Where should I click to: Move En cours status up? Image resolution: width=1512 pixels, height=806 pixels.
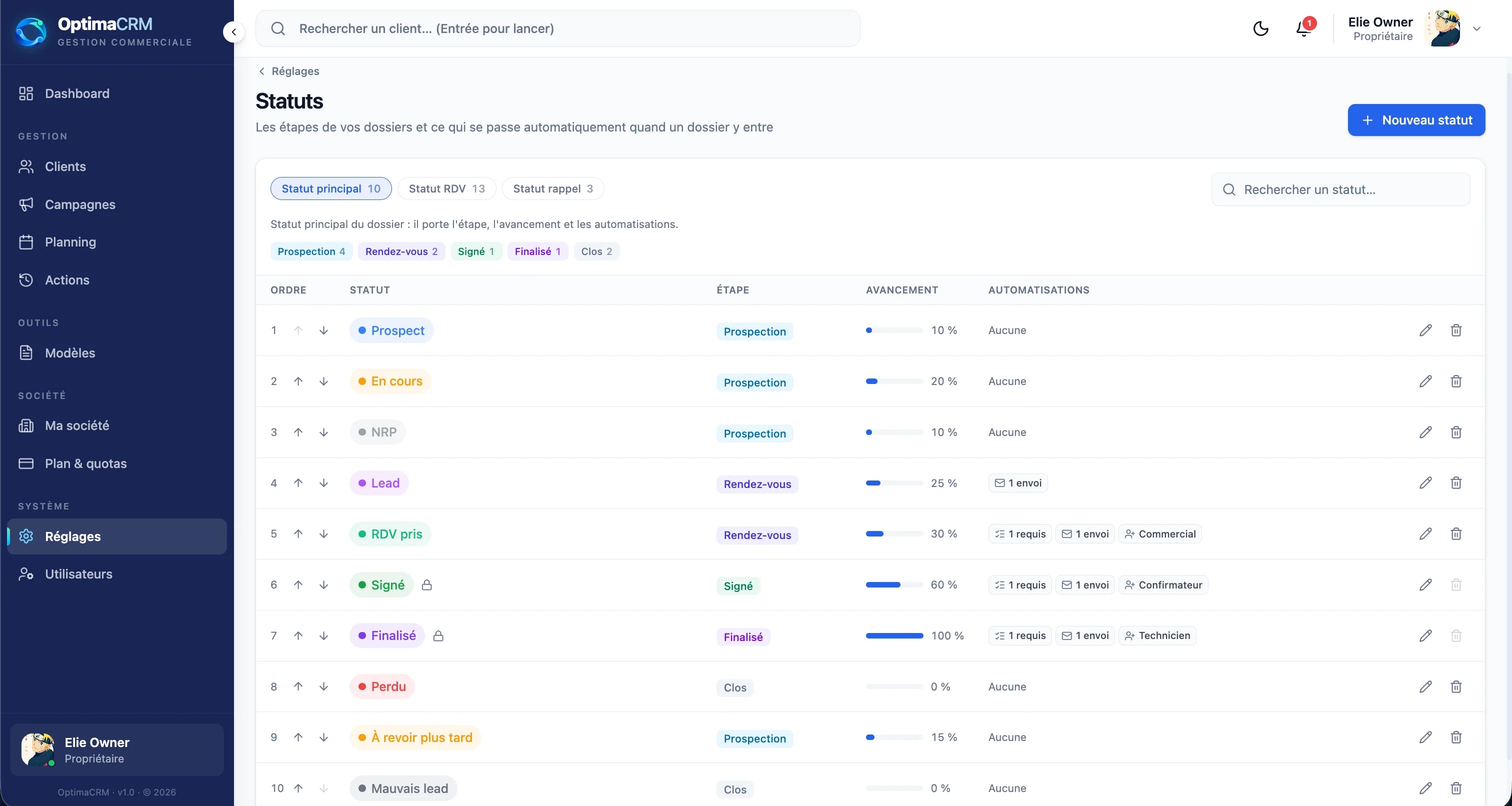[298, 381]
